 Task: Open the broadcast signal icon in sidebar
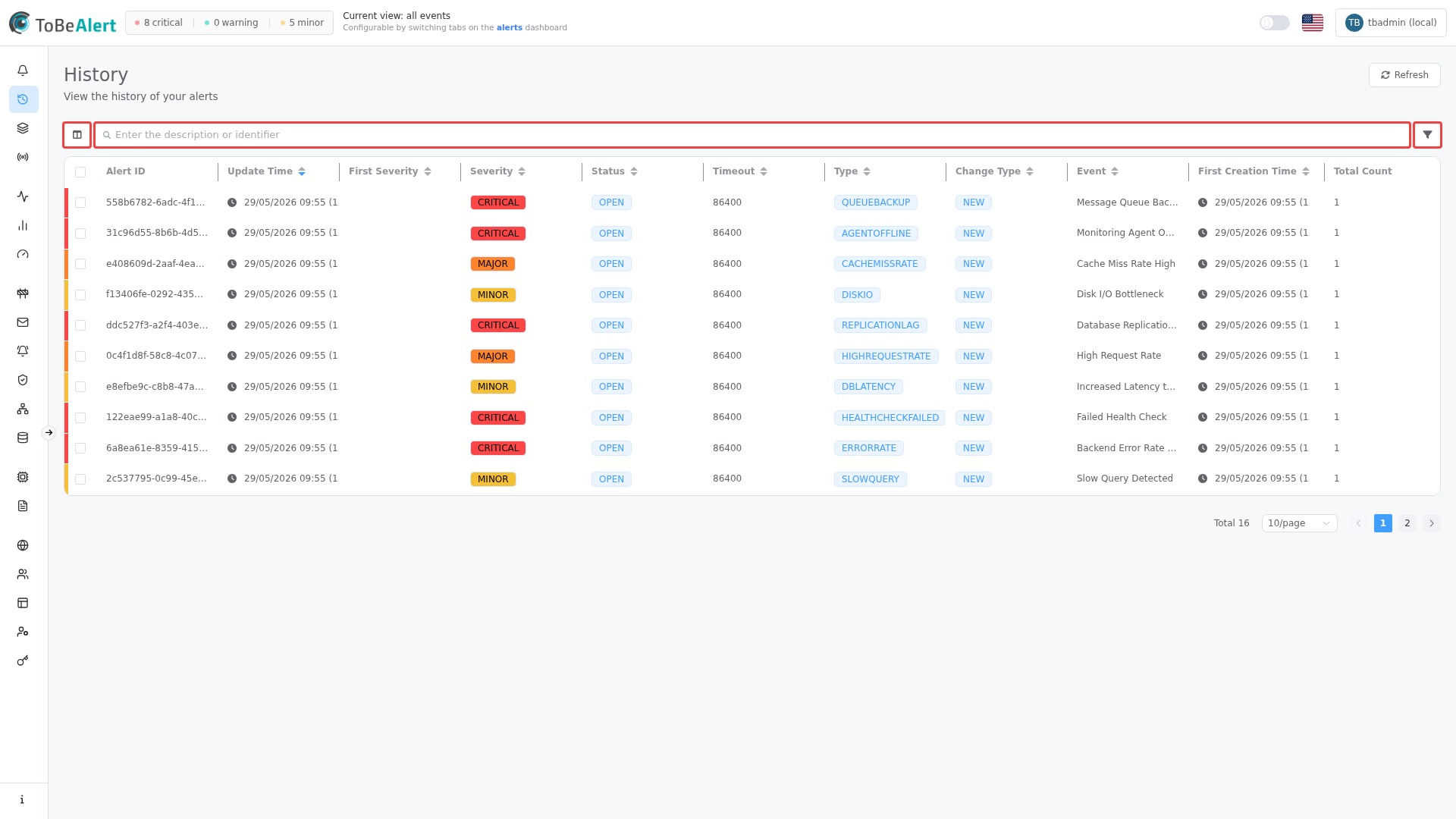tap(23, 157)
